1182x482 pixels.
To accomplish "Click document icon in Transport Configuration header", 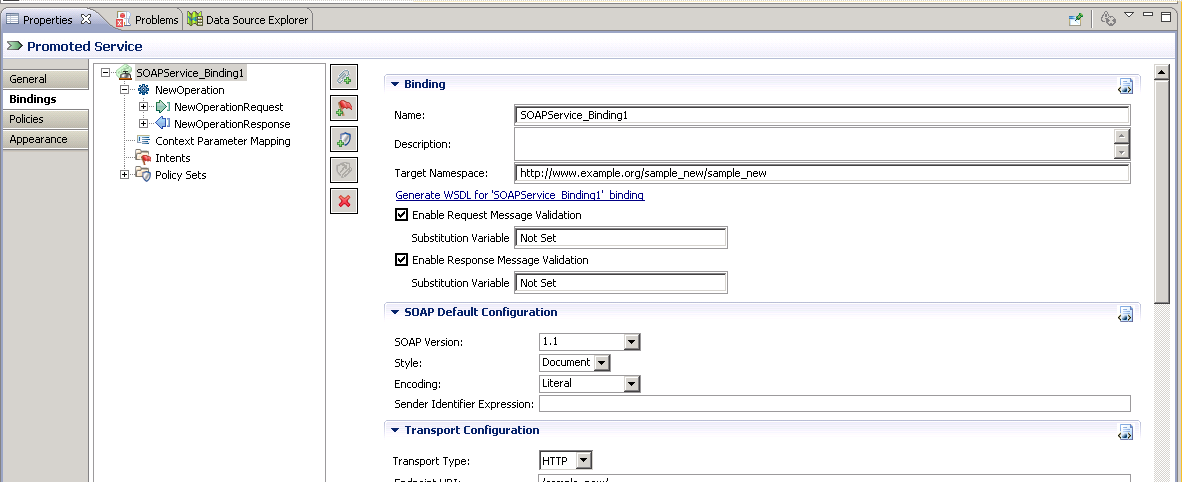I will tap(1125, 431).
